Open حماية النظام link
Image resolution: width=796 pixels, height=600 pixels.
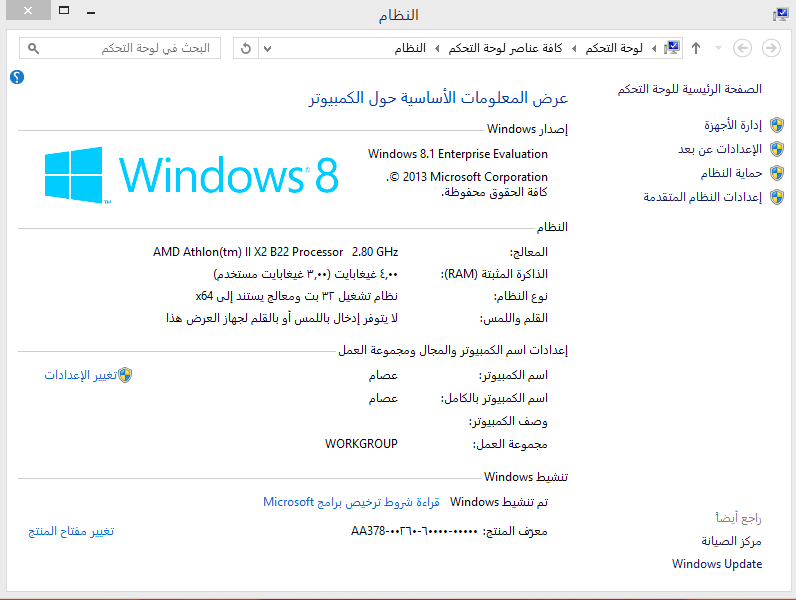731,173
